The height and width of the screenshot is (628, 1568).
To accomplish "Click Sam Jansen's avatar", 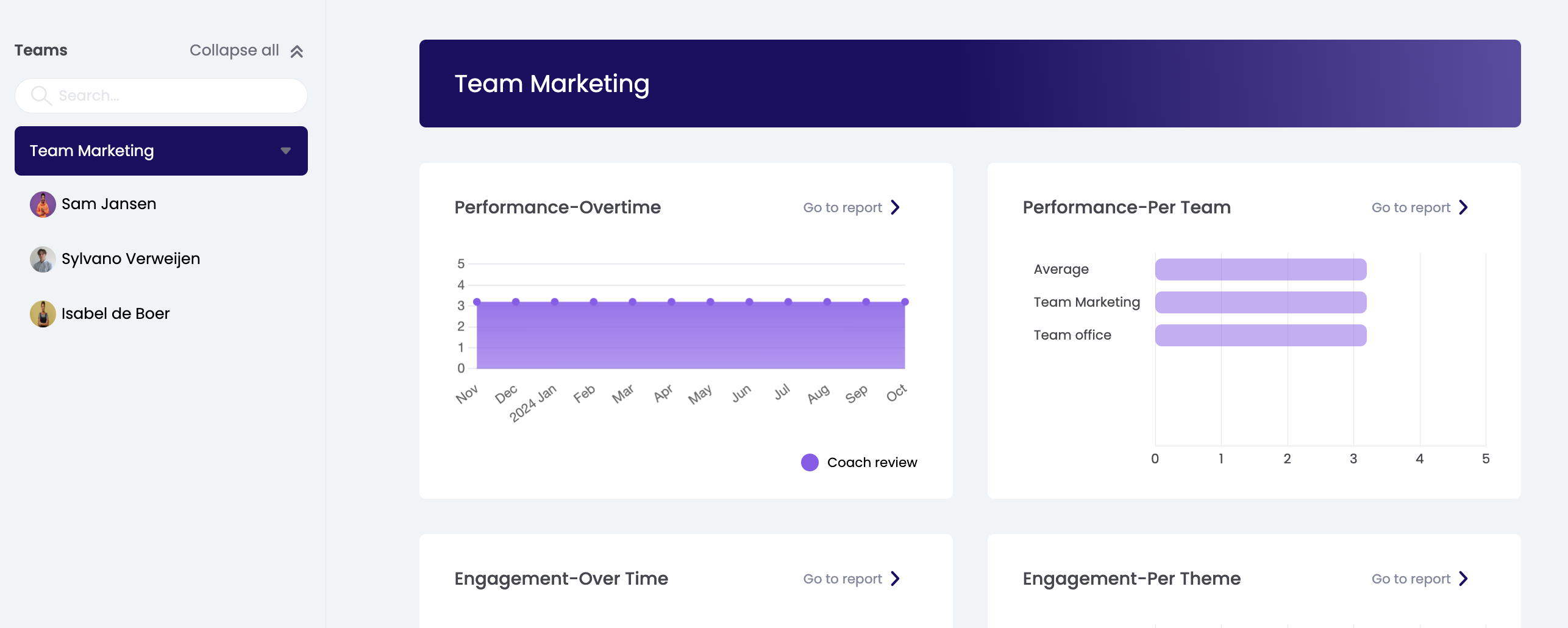I will coord(43,204).
